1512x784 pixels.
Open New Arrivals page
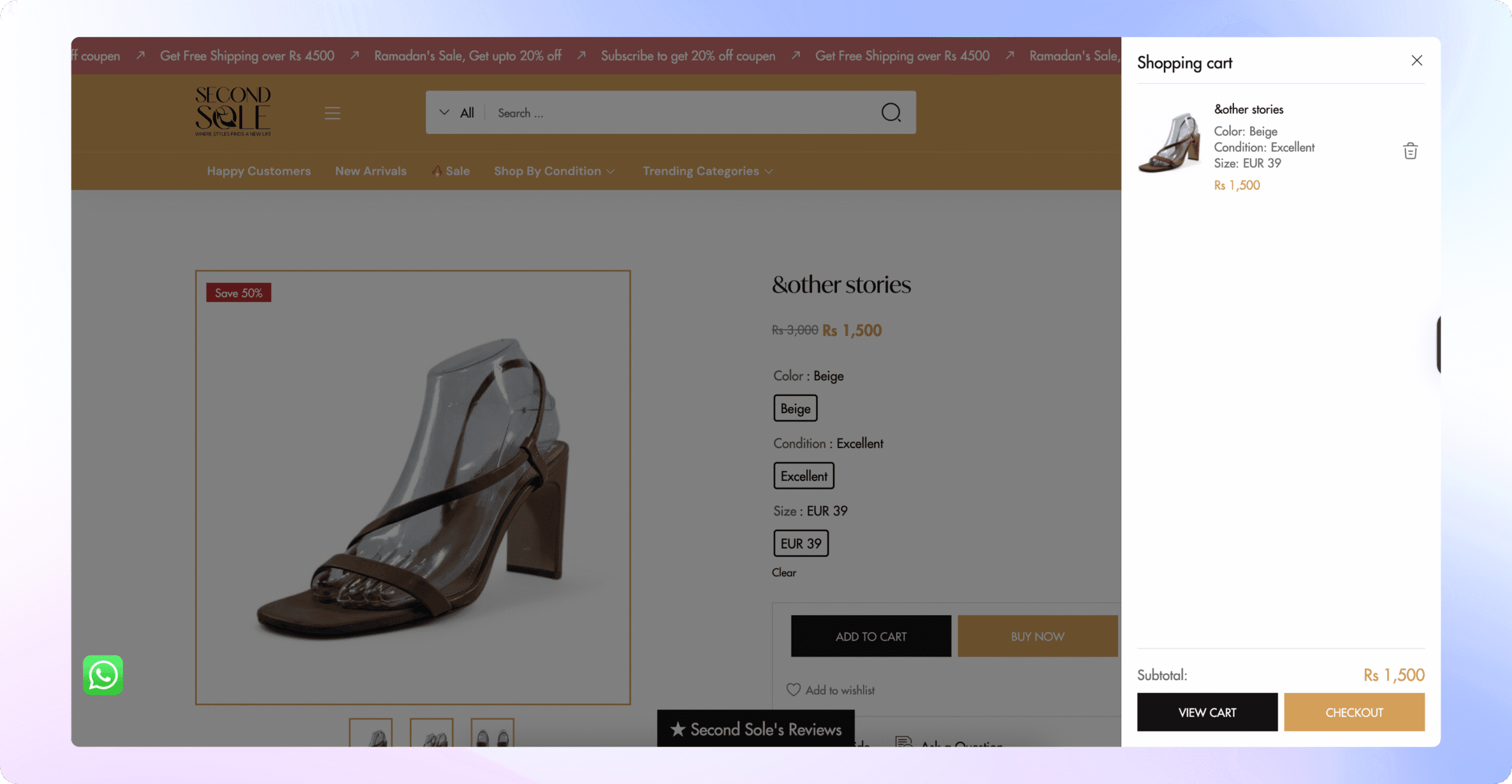(371, 171)
